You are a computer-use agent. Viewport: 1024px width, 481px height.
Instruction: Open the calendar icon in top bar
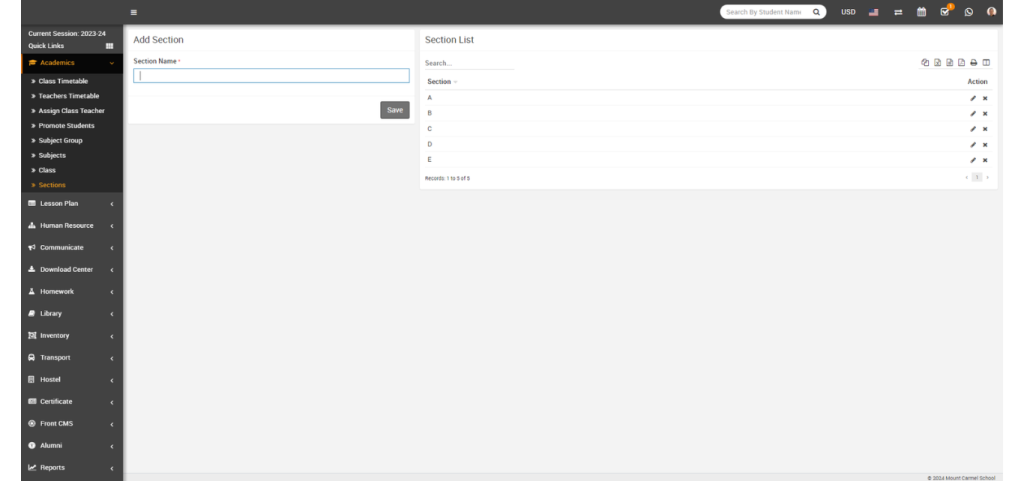(x=921, y=12)
